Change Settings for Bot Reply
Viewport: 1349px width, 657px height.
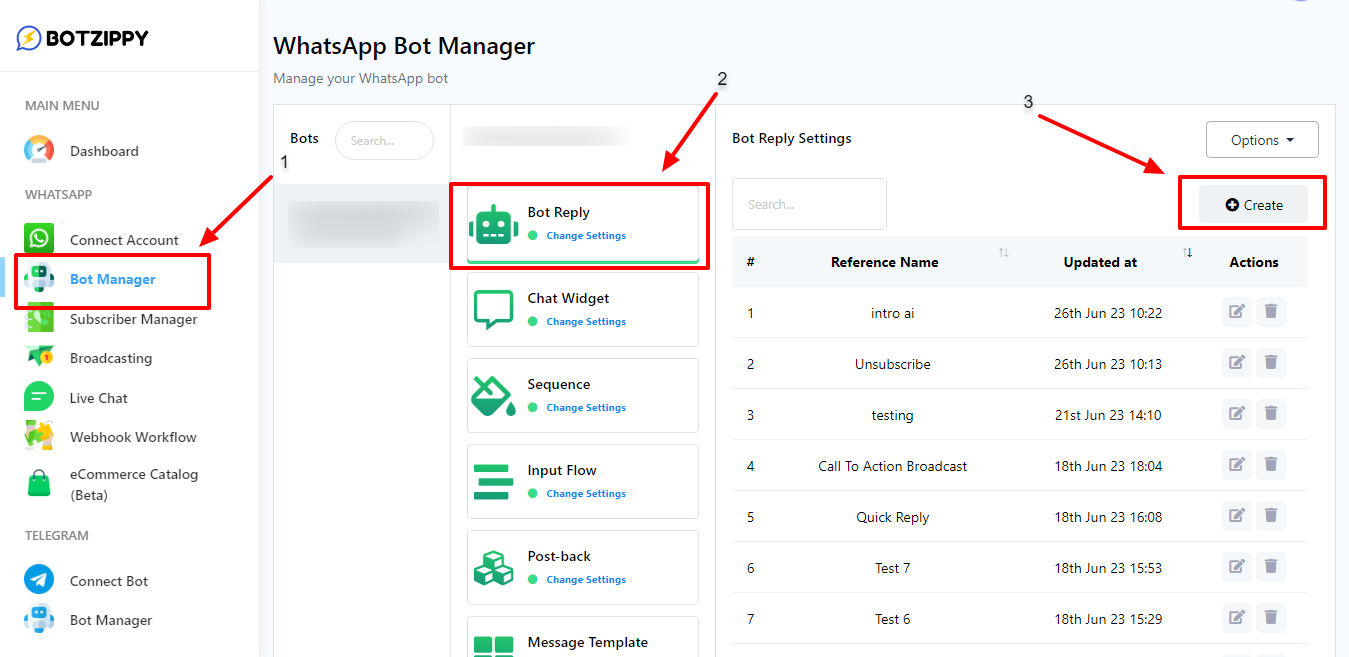(586, 236)
